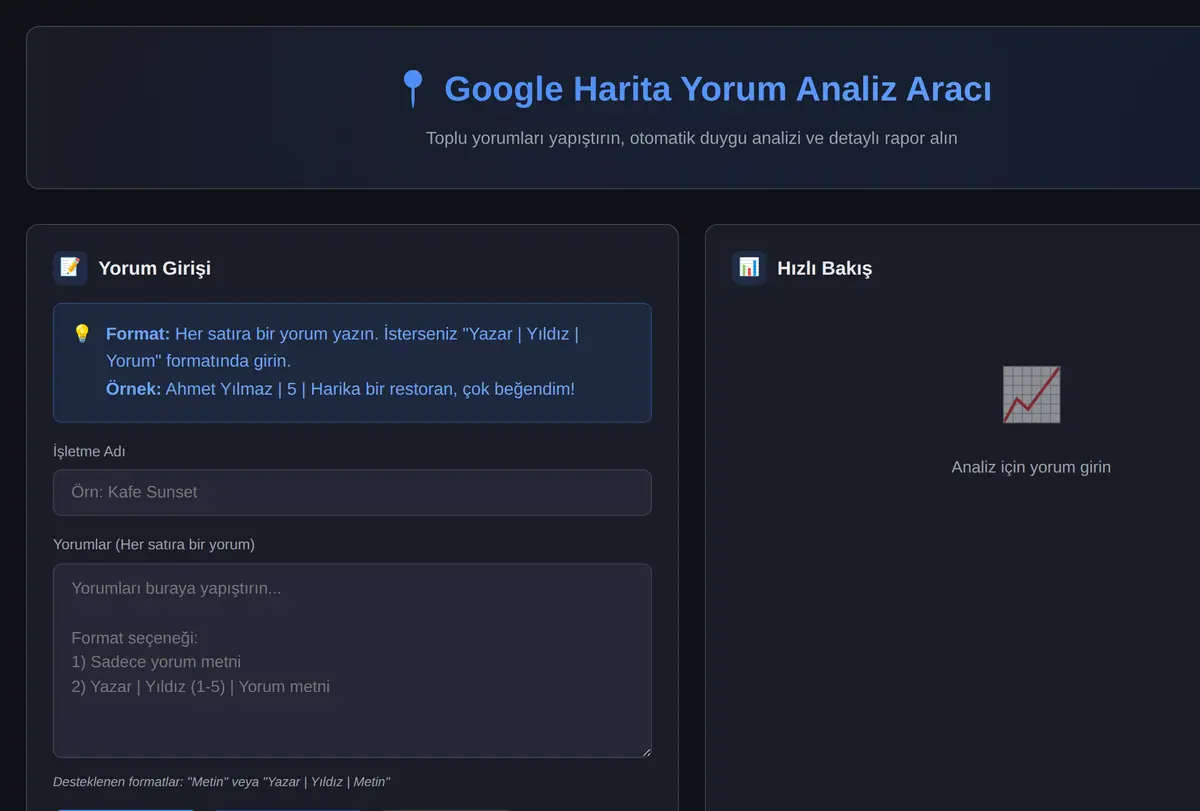
Task: Click the blue map pin icon in header
Action: point(412,89)
